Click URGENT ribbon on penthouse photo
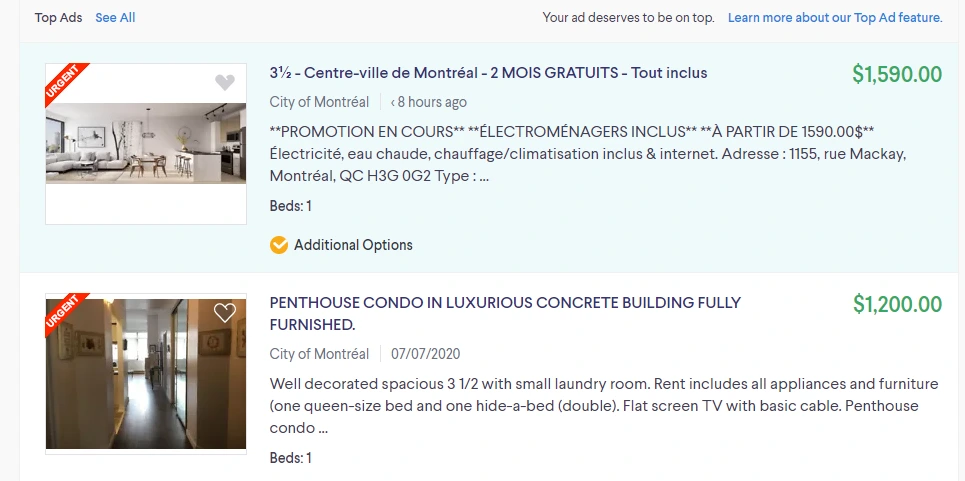Image resolution: width=965 pixels, height=481 pixels. pos(66,314)
